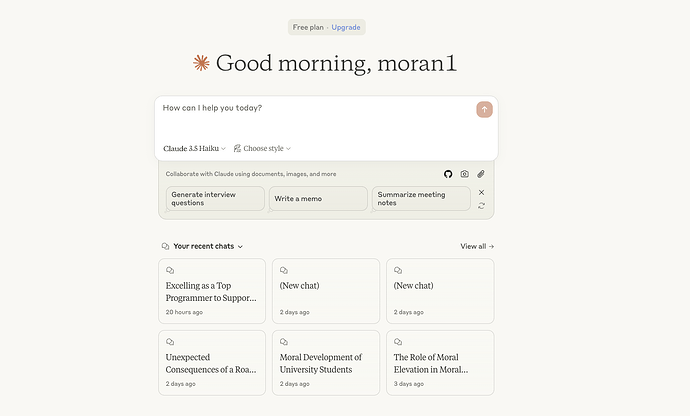Open the Choose style dropdown
The width and height of the screenshot is (690, 416).
coord(262,148)
